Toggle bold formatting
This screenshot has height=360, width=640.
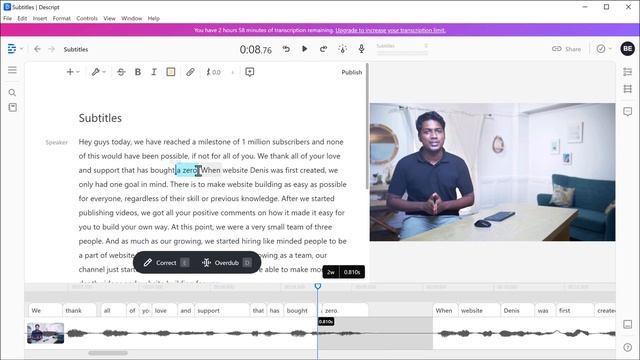click(x=138, y=72)
